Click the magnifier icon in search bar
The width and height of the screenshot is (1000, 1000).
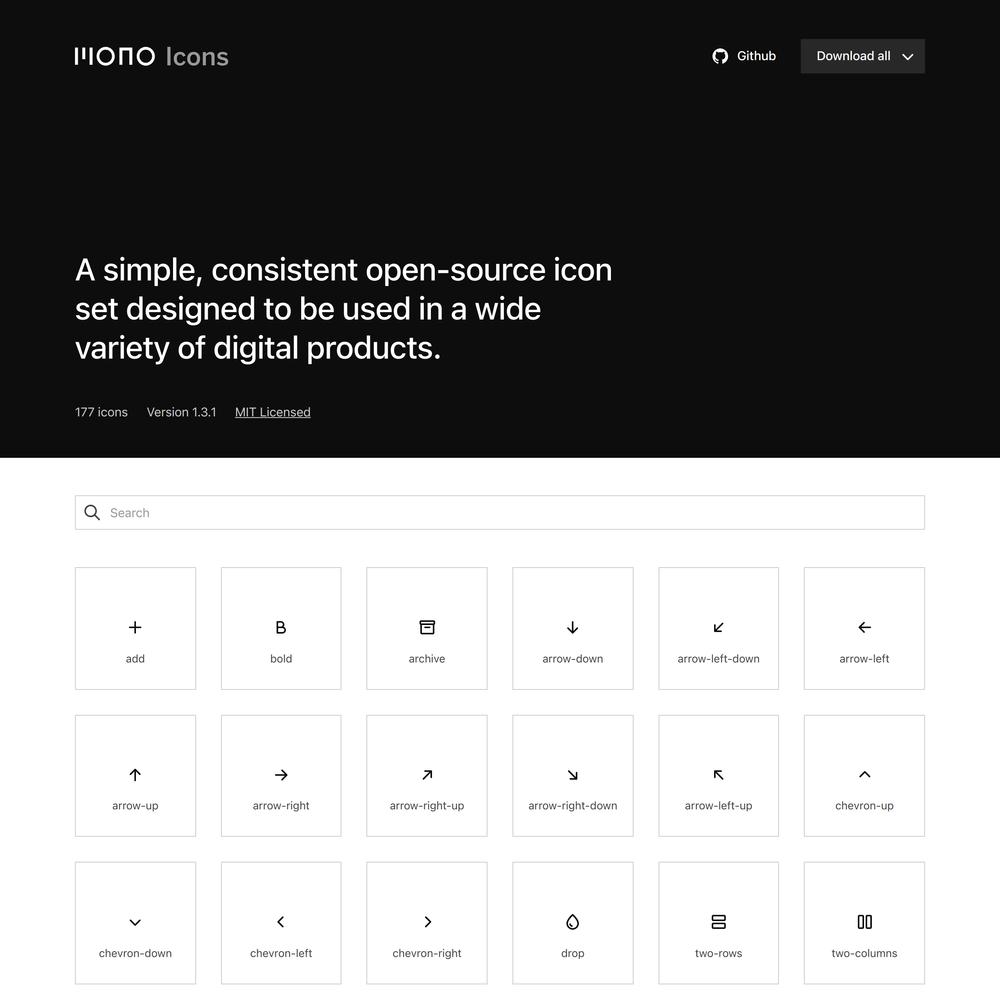point(92,513)
